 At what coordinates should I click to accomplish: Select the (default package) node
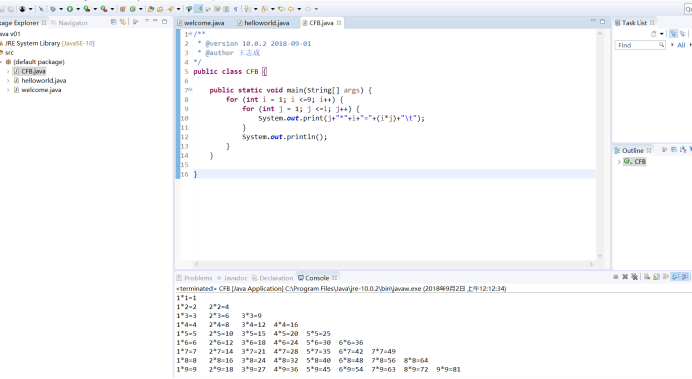[35, 62]
